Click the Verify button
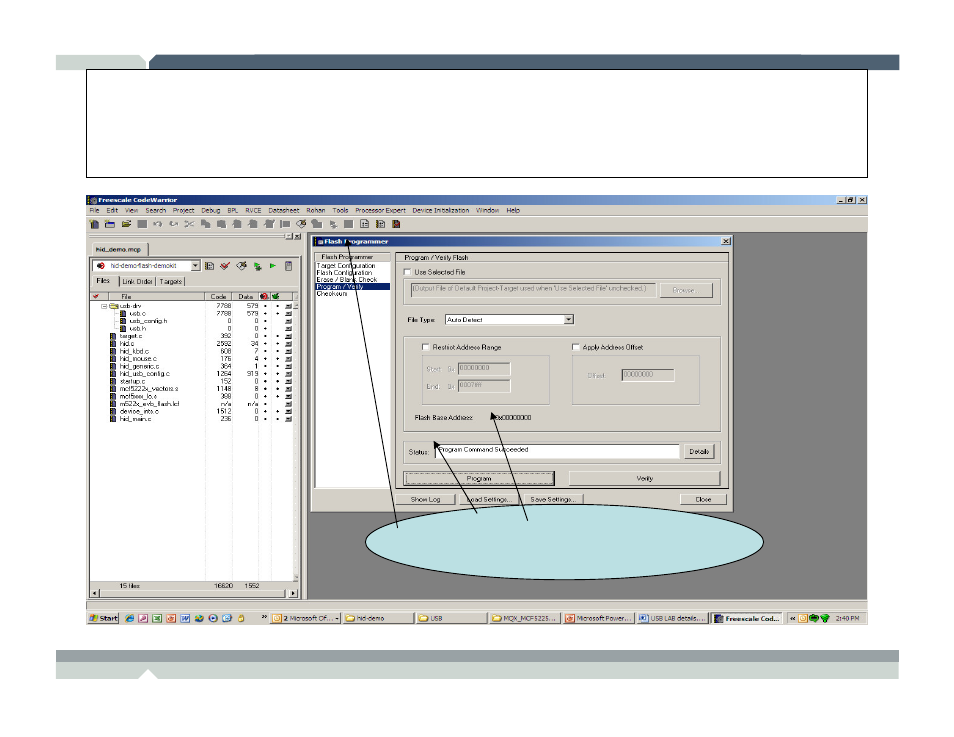The height and width of the screenshot is (737, 954). 644,478
